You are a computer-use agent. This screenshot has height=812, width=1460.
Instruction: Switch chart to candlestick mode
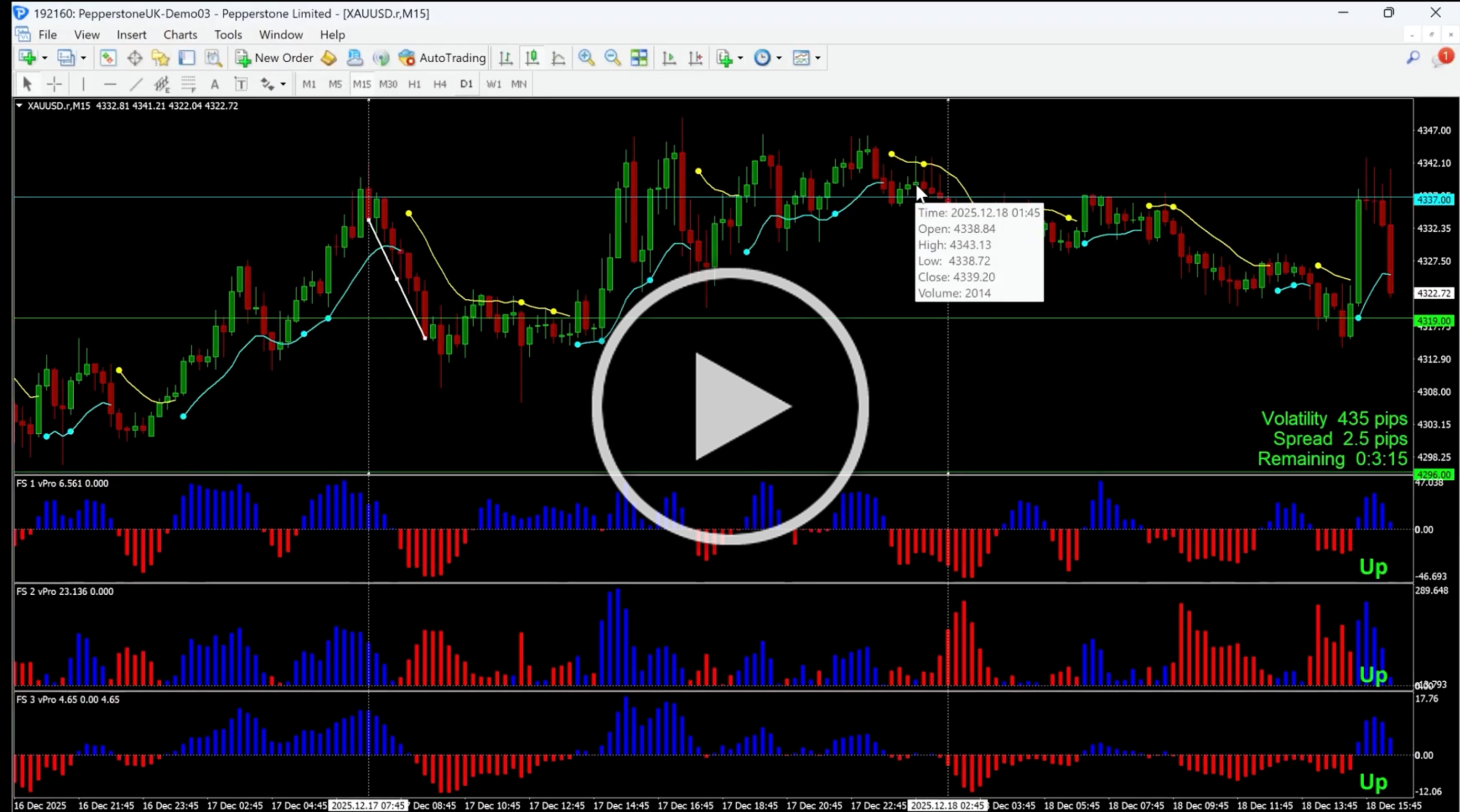[x=532, y=58]
